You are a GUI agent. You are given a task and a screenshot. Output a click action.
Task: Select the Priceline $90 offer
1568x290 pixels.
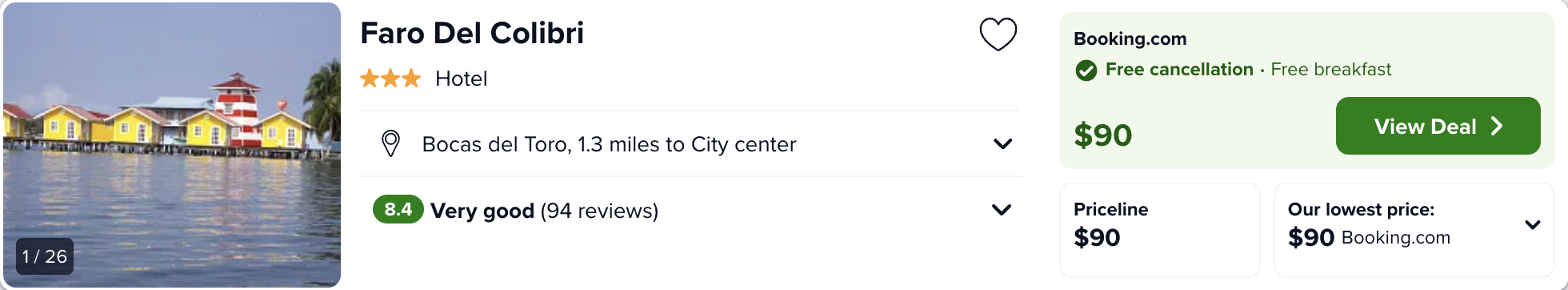[x=1159, y=230]
